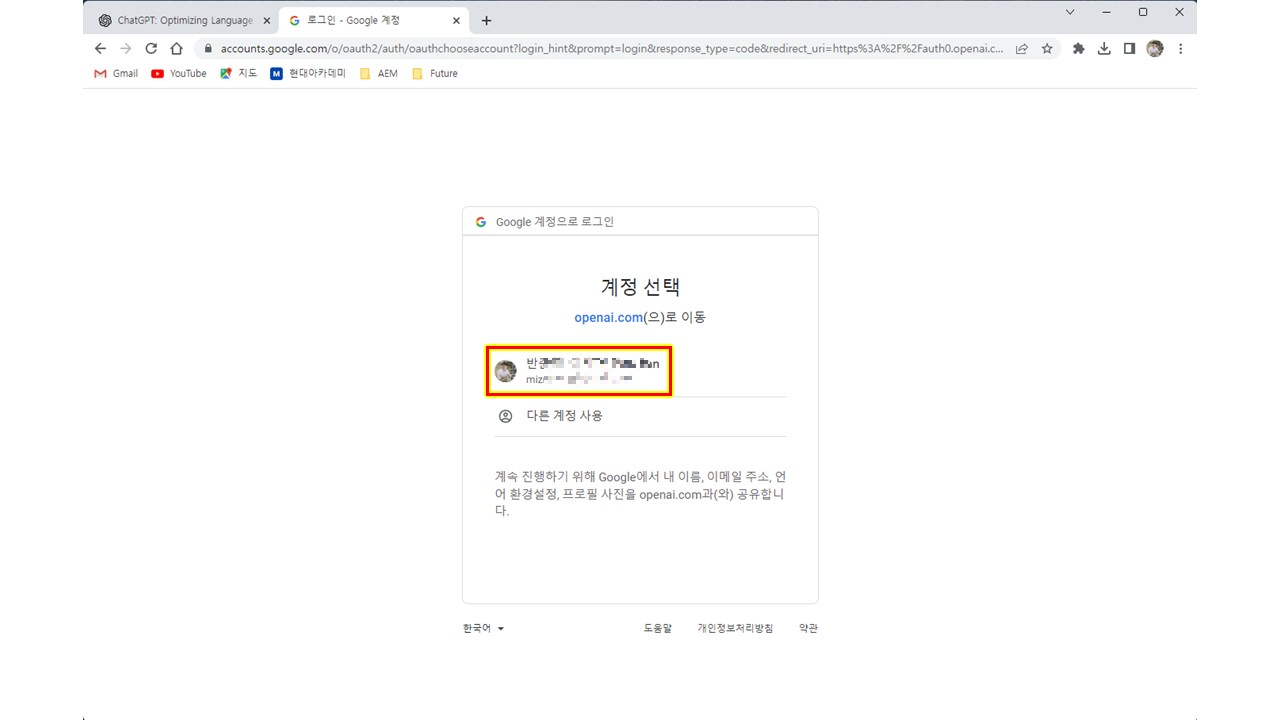Viewport: 1280px width, 720px height.
Task: Go back with the browser back arrow
Action: coord(100,48)
